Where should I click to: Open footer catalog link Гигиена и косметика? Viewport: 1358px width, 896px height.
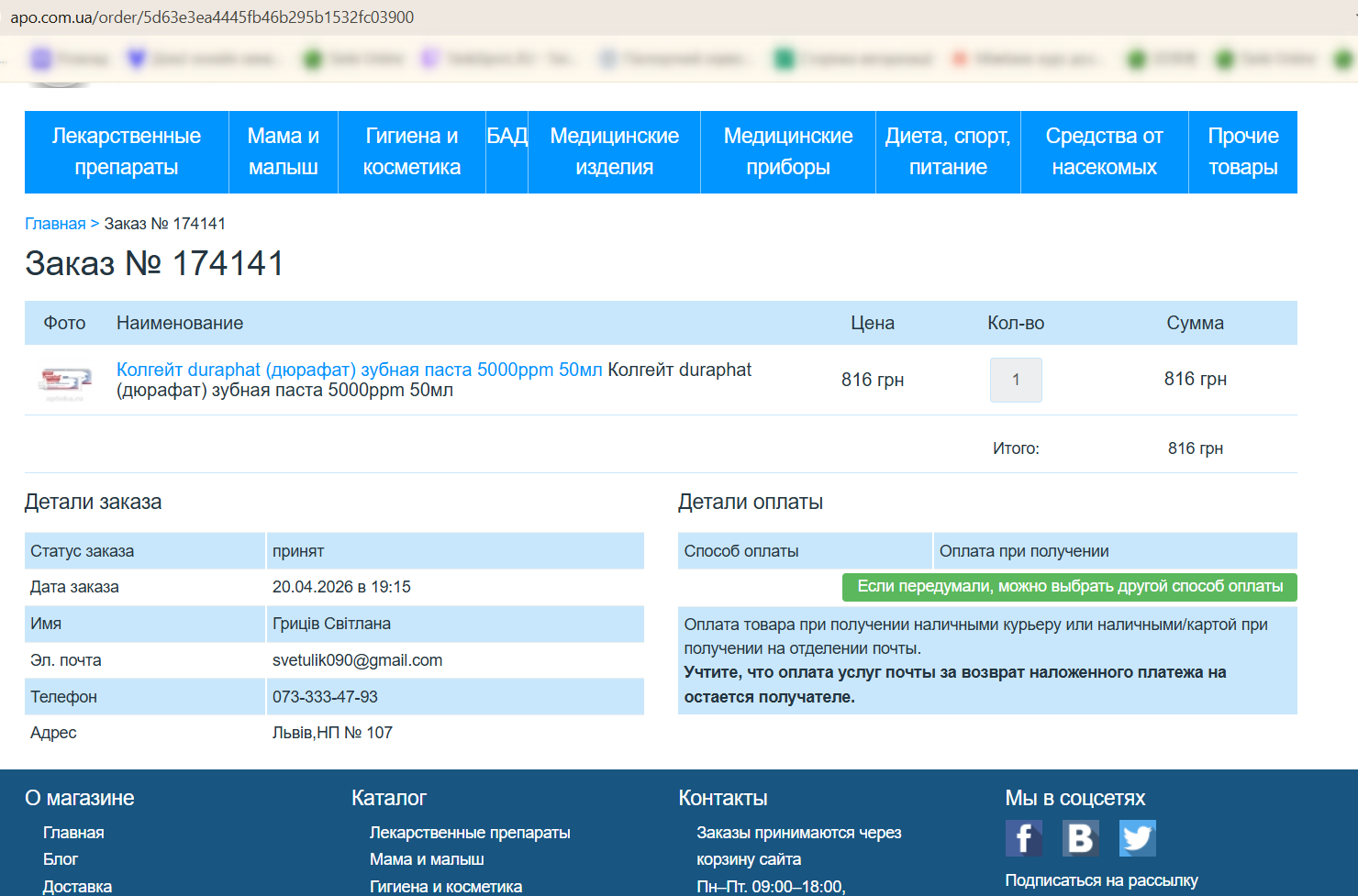(x=446, y=887)
